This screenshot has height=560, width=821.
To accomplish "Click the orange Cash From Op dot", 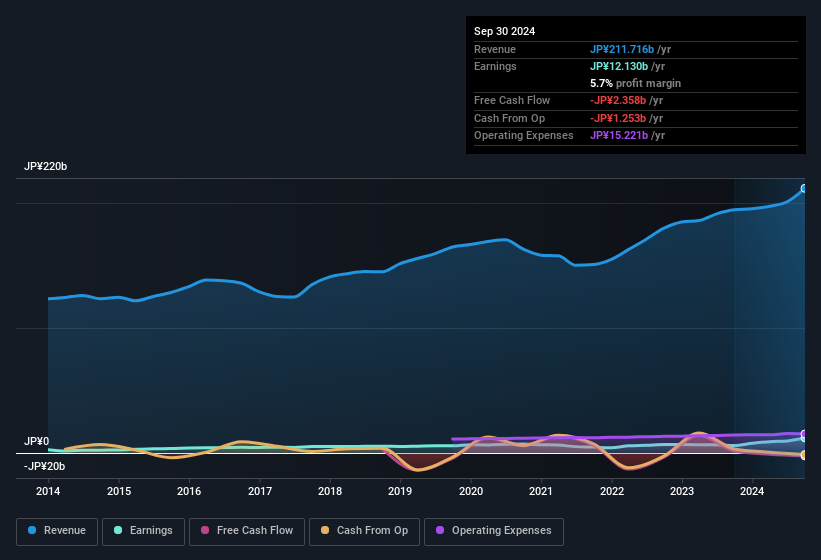I will [x=325, y=530].
